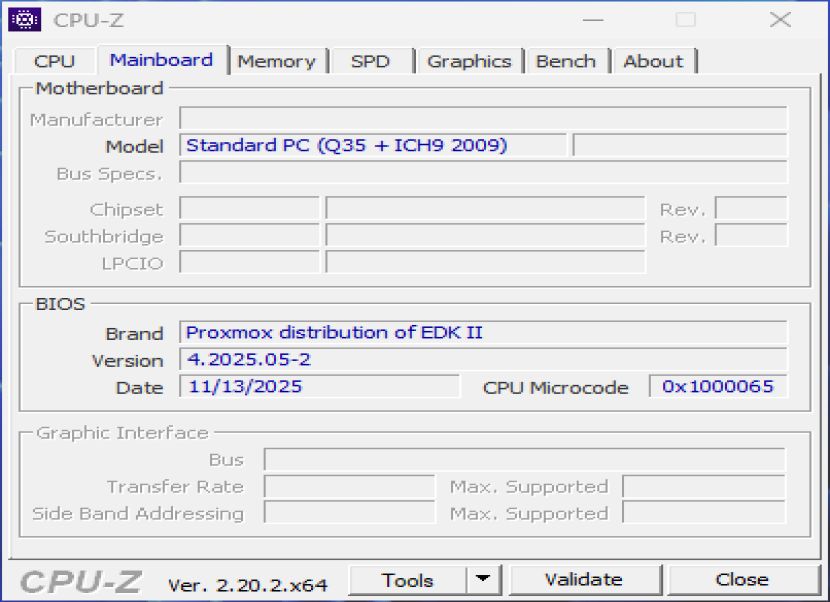Click the "Model" label
The image size is (830, 602).
[134, 146]
